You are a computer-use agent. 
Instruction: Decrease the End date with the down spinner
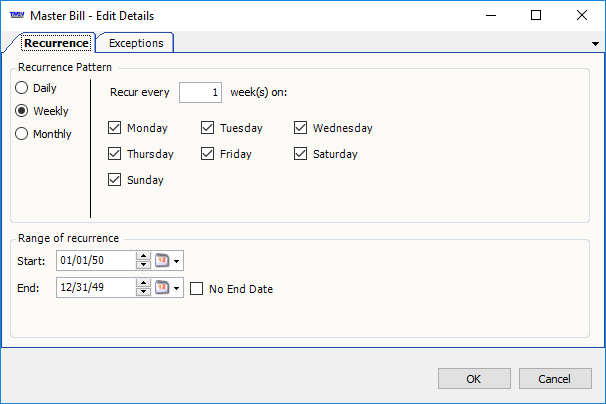pos(143,294)
